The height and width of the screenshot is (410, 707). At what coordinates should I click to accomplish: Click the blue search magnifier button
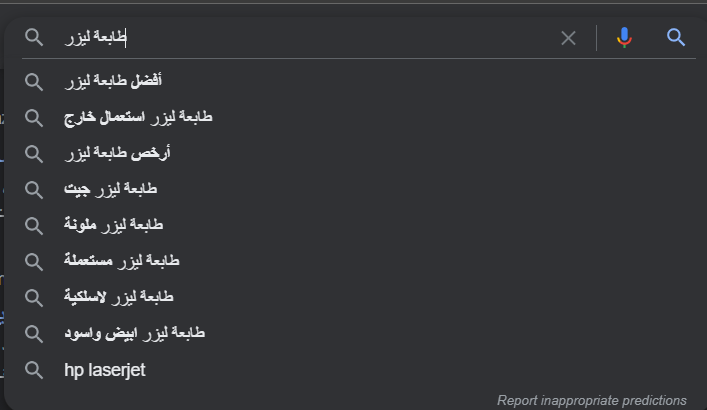[x=676, y=38]
